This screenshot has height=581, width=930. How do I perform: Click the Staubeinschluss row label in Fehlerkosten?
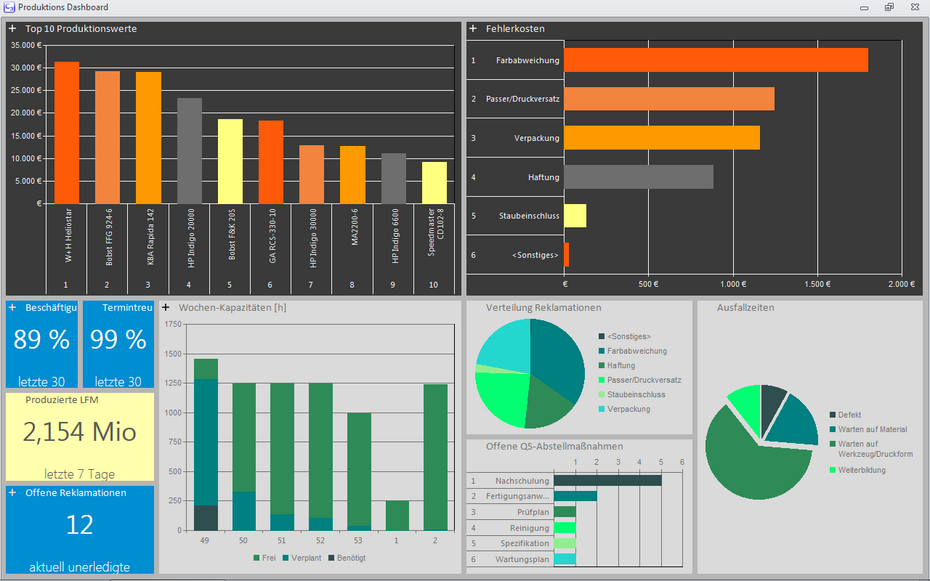[528, 216]
